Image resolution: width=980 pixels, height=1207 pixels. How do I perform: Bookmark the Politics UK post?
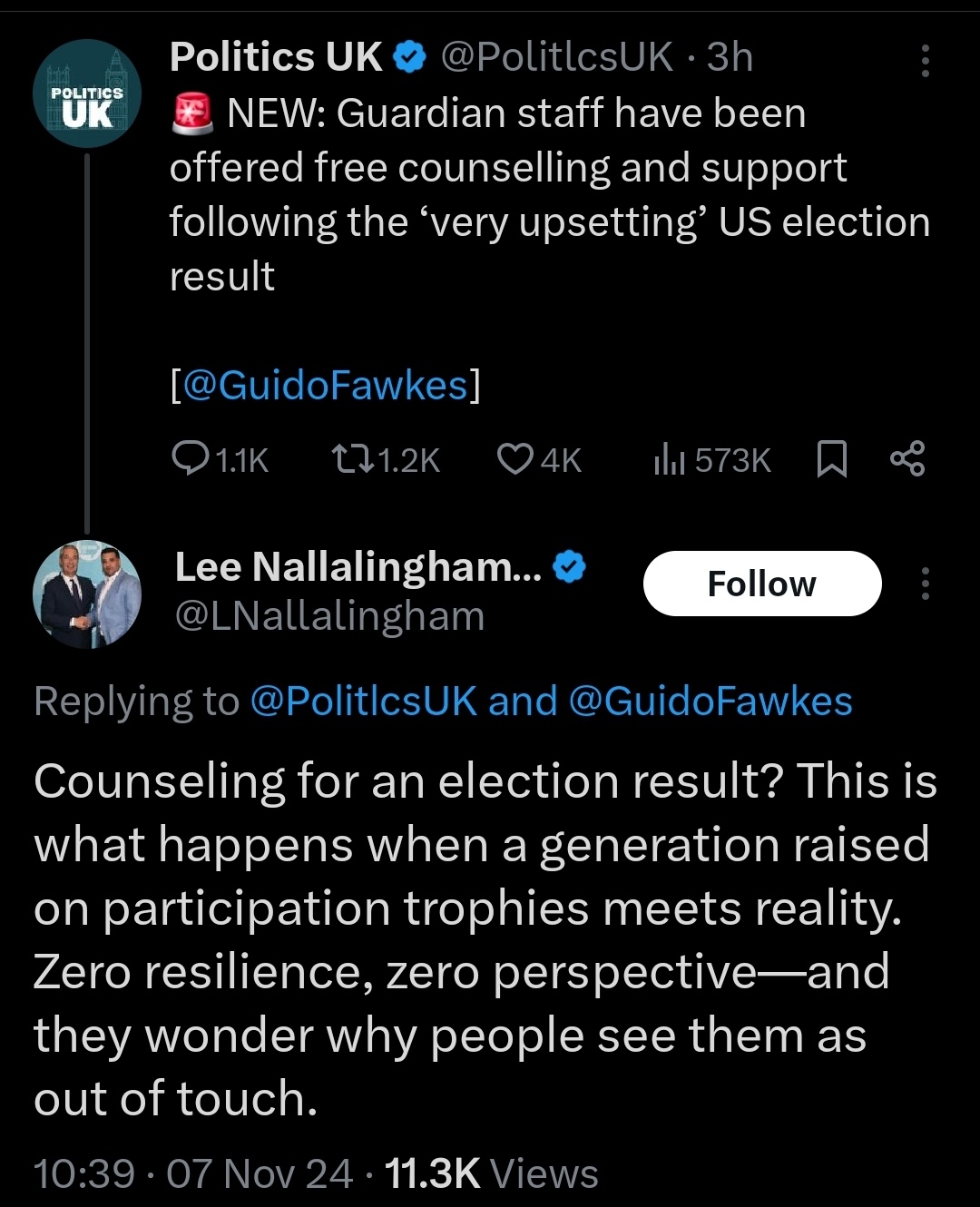pos(831,459)
